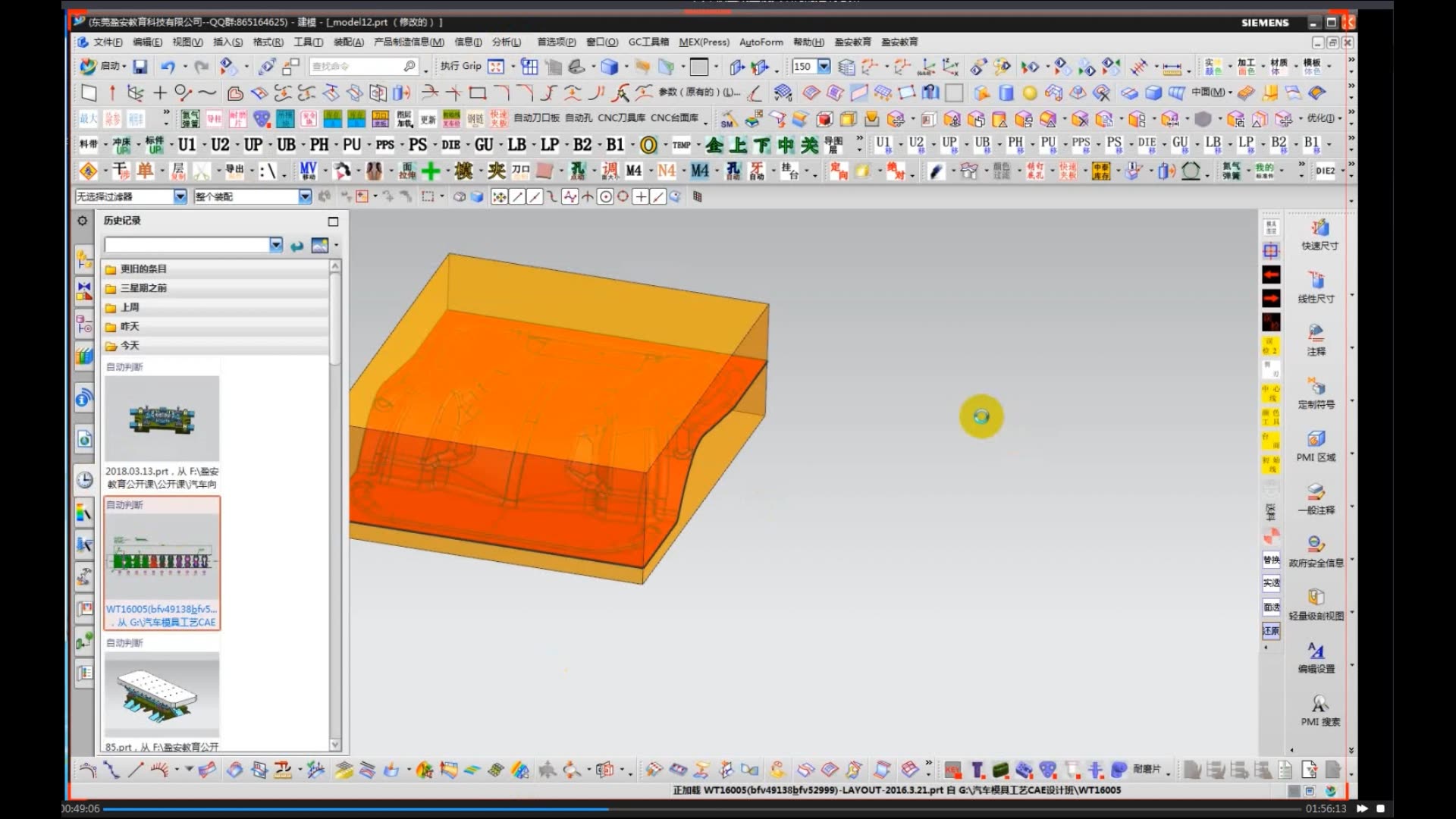
Task: Click the Save floppy disk icon
Action: click(140, 67)
